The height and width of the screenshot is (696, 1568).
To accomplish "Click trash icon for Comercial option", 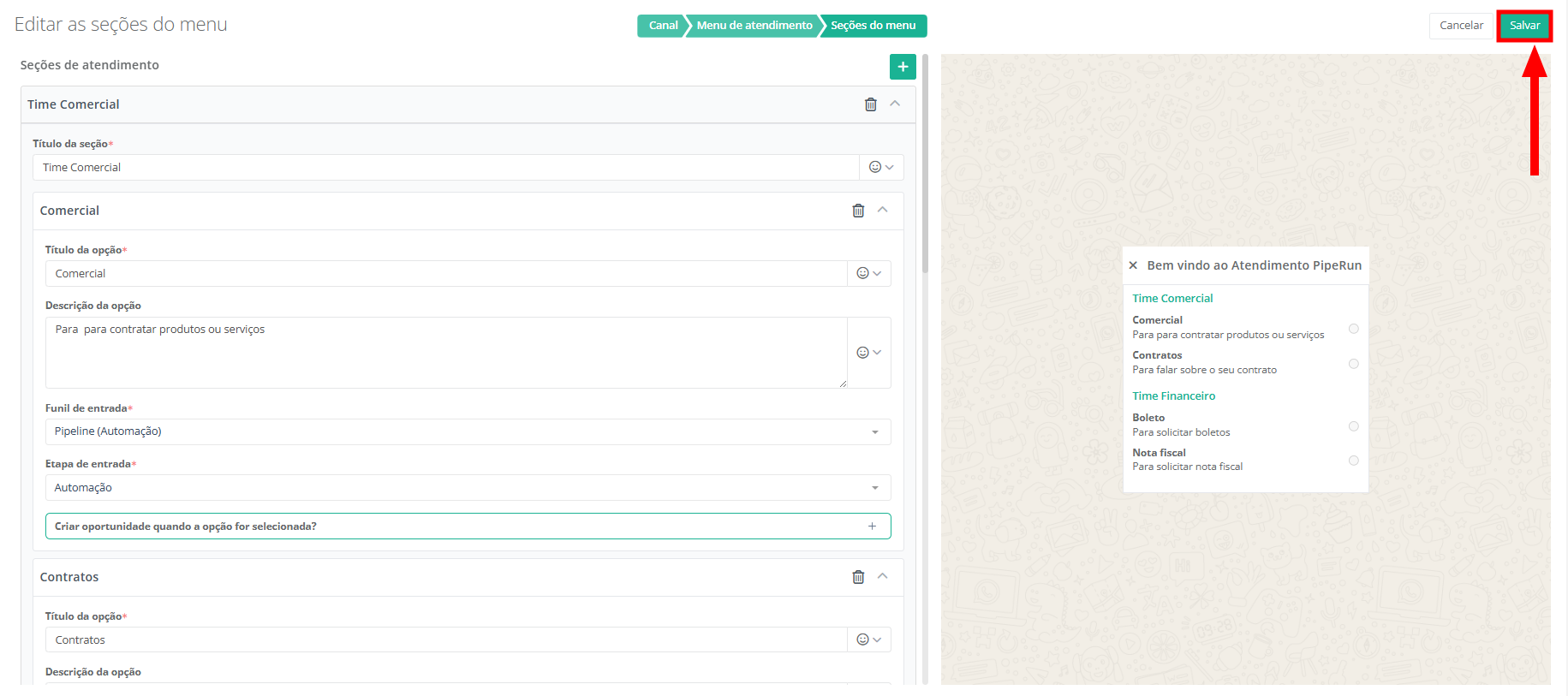I will 858,211.
